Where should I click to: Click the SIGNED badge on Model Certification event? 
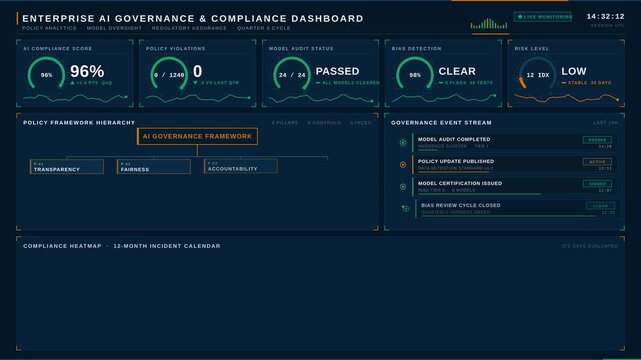597,184
